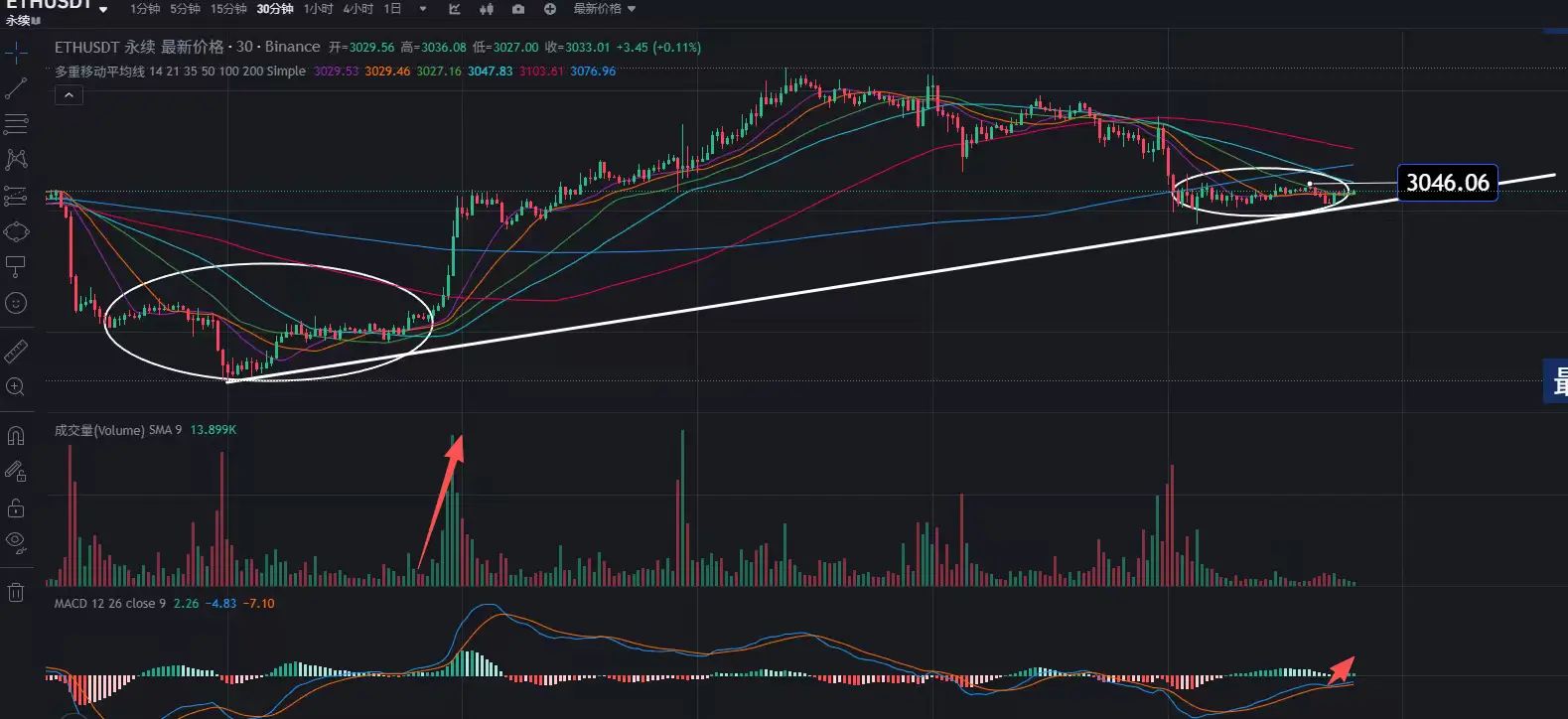
Task: Switch to the 4小时 timeframe
Action: tap(358, 9)
